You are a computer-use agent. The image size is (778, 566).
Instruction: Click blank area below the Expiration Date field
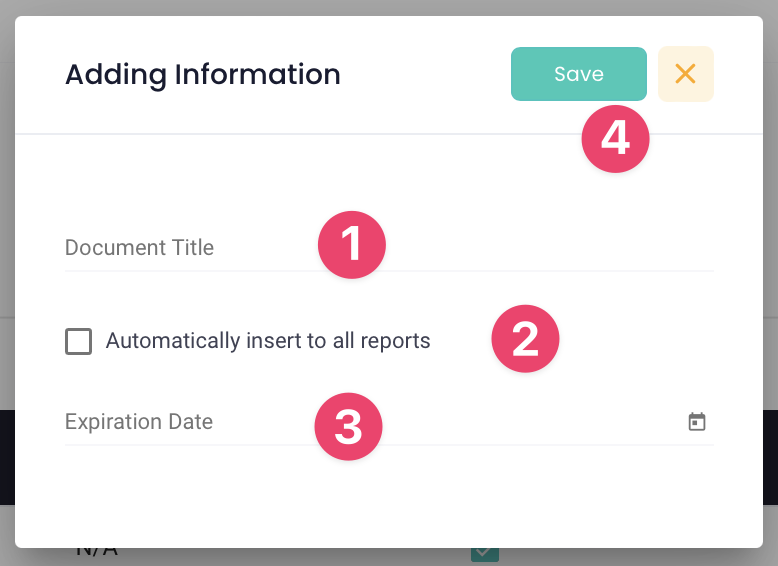[388, 495]
